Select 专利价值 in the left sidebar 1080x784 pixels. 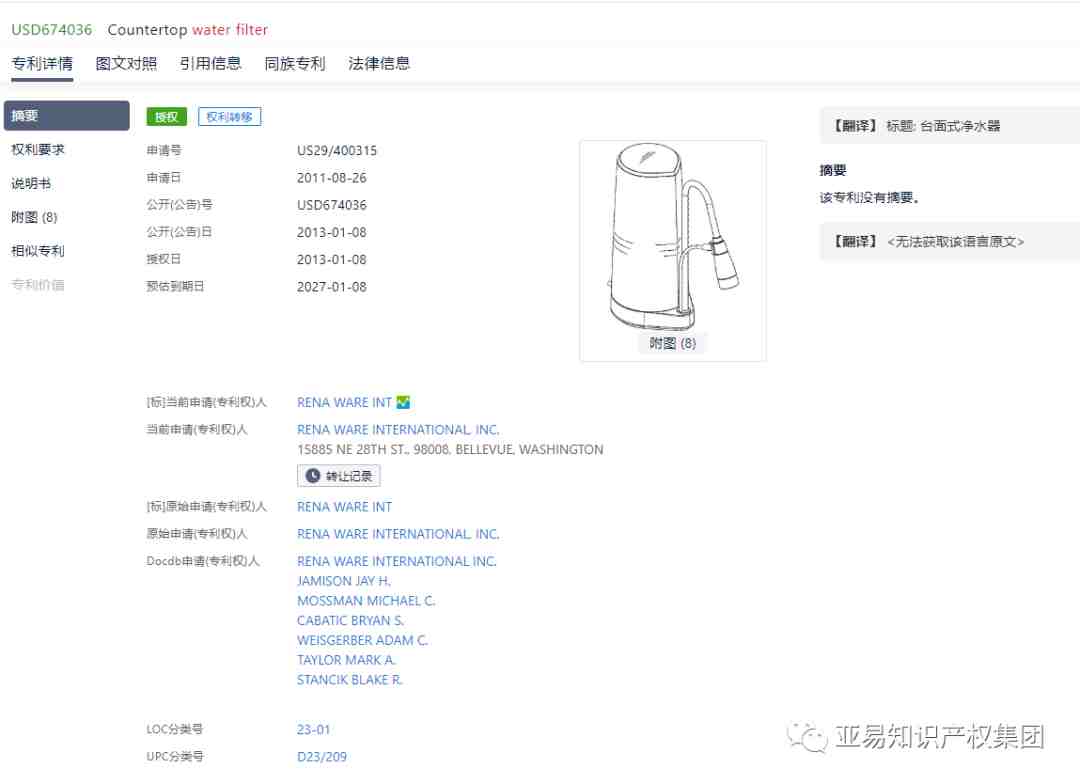tap(38, 285)
